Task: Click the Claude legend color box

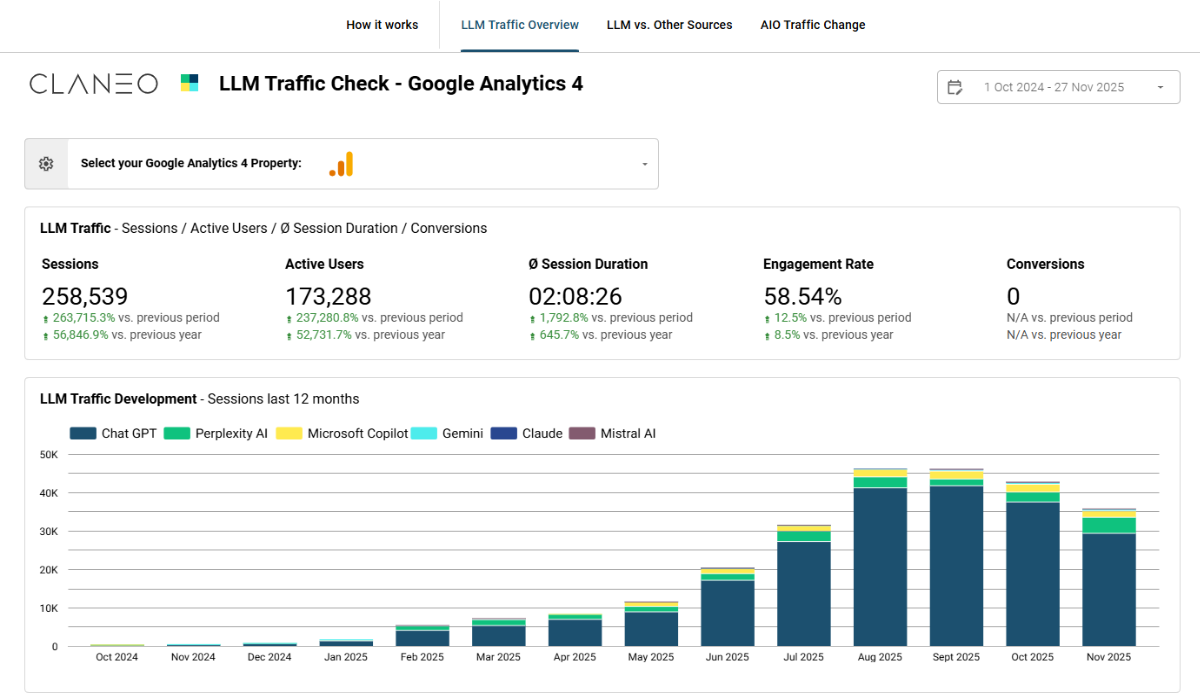Action: click(x=504, y=434)
